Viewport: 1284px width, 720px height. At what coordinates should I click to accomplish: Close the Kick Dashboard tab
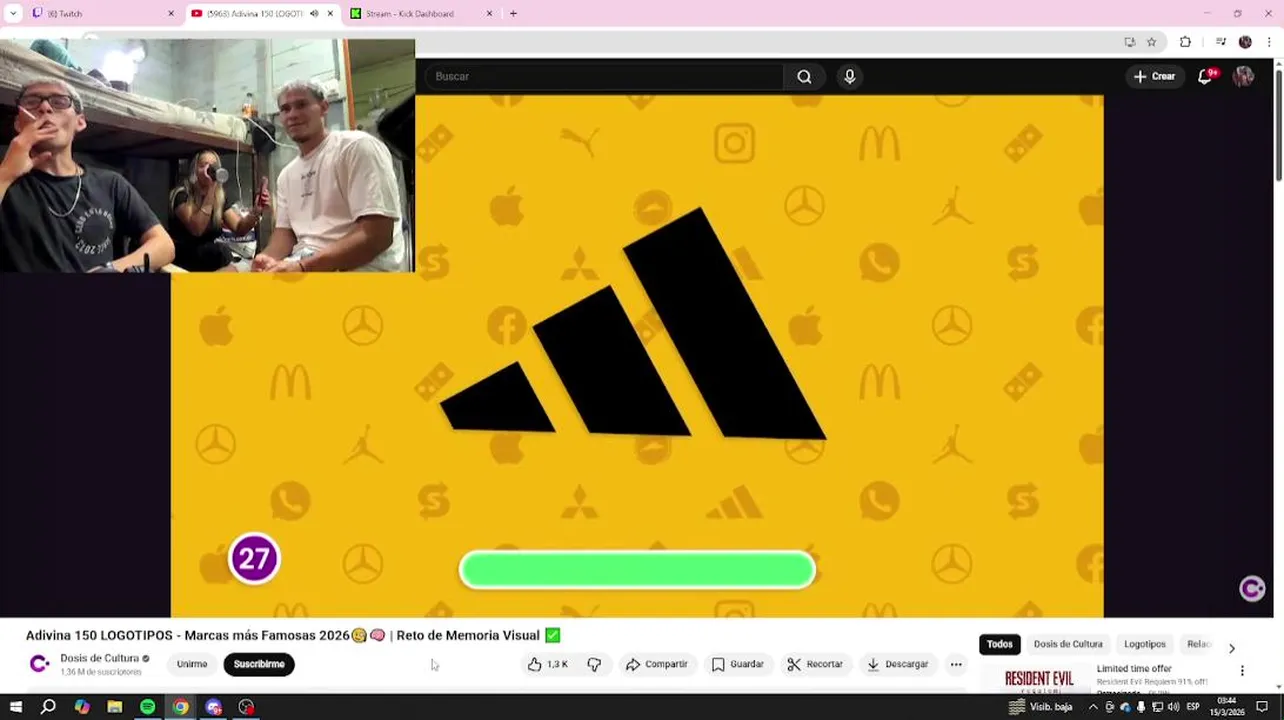tap(489, 14)
